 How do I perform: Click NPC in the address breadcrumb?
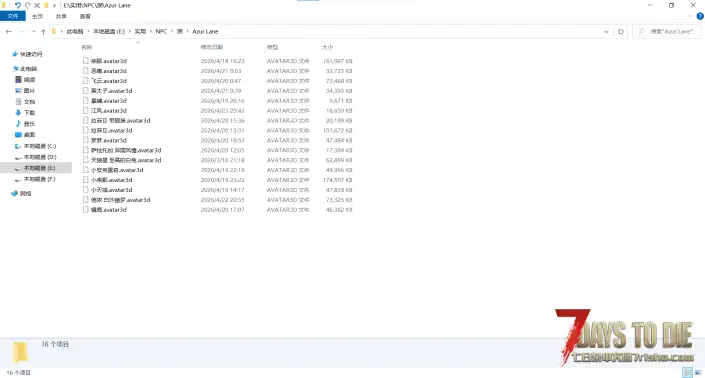point(161,31)
